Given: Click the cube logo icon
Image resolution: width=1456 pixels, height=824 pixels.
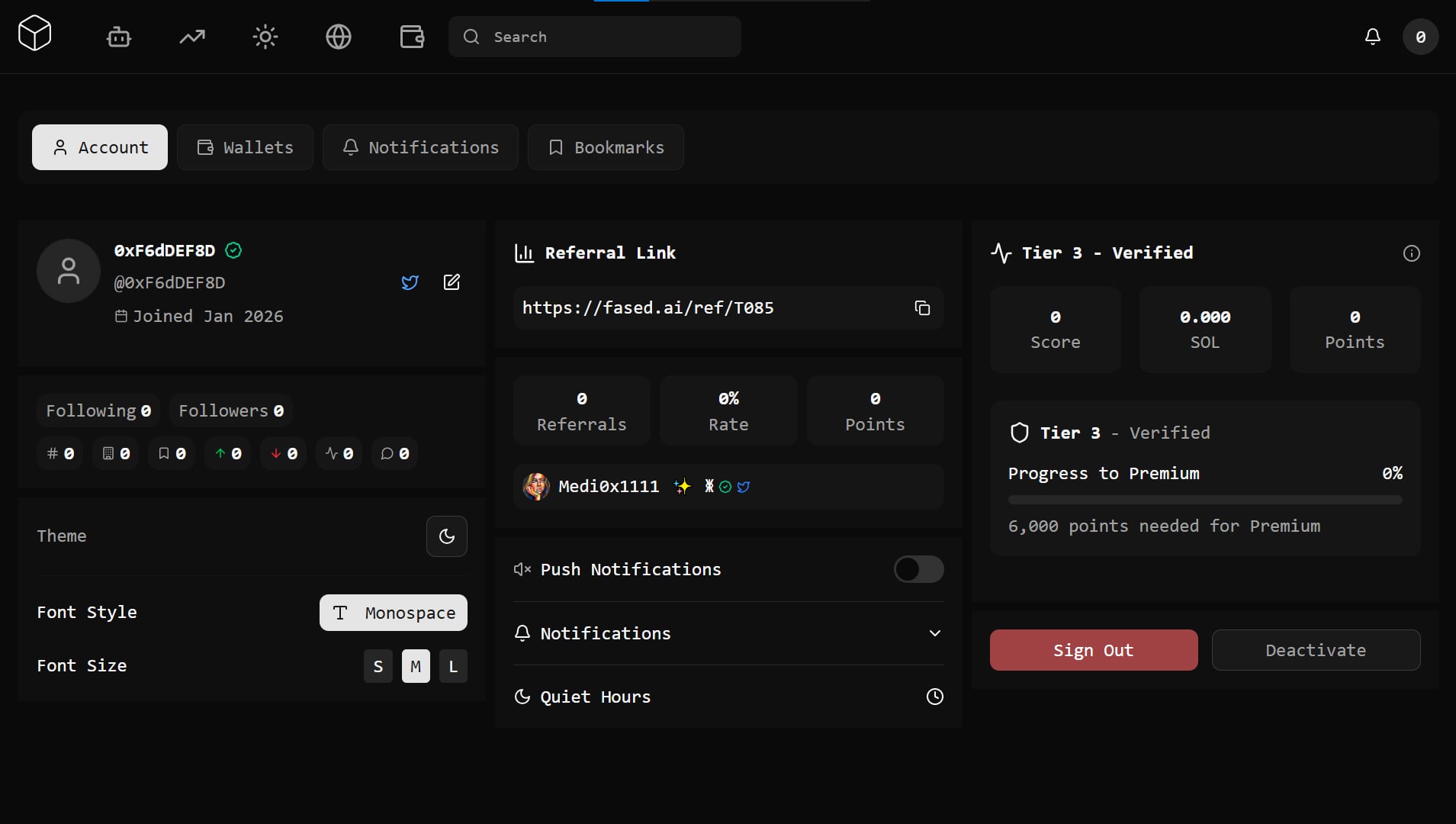Looking at the screenshot, I should click(x=34, y=34).
